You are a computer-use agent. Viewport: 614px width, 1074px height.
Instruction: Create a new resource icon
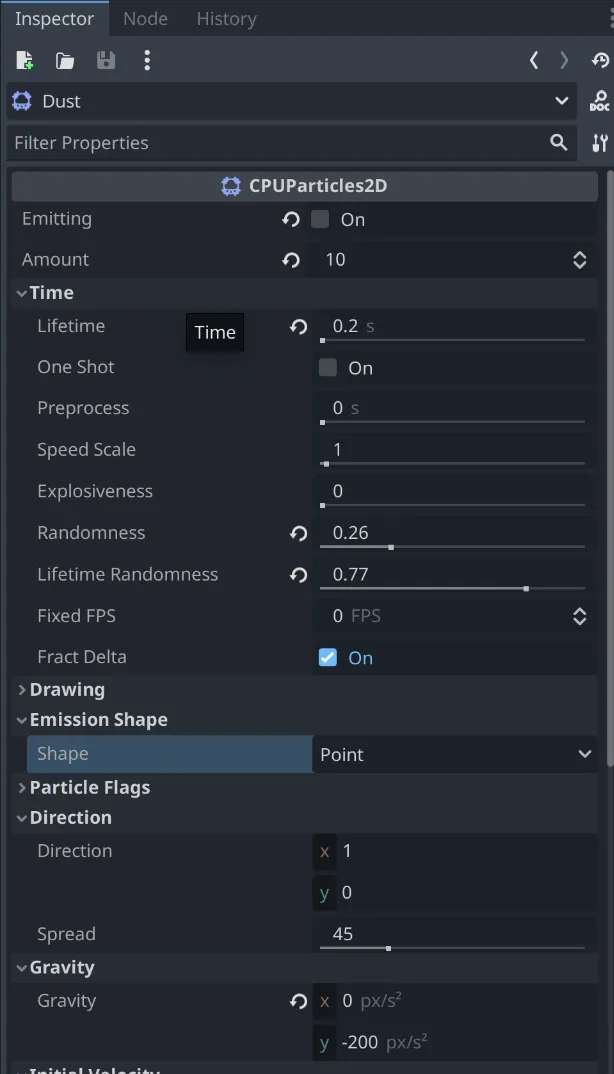(x=25, y=61)
